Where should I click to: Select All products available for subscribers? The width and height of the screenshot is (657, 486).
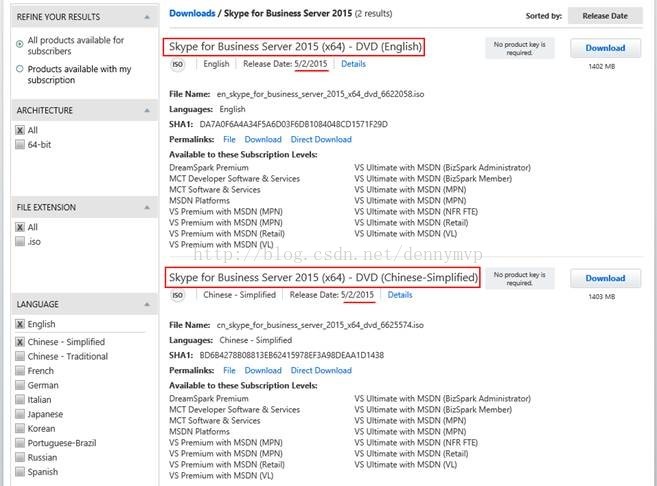(19, 44)
